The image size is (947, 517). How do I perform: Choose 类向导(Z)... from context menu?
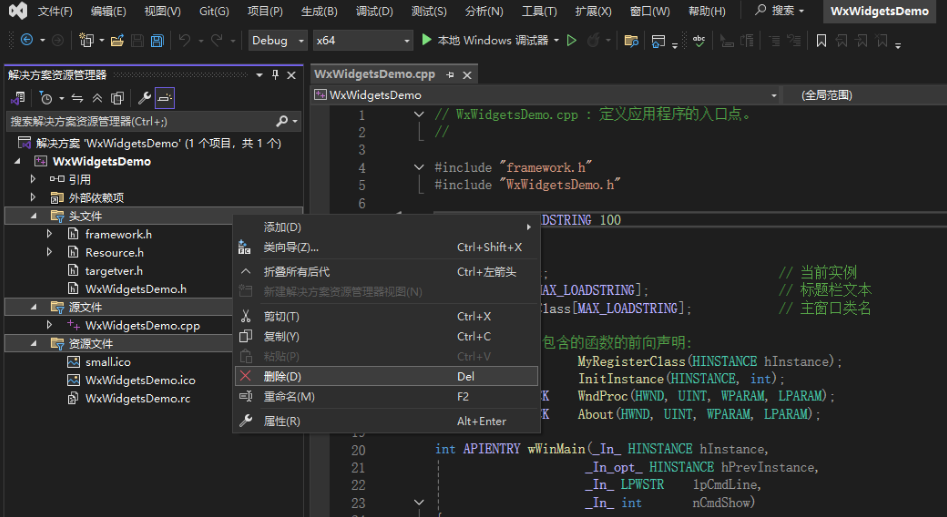click(387, 247)
